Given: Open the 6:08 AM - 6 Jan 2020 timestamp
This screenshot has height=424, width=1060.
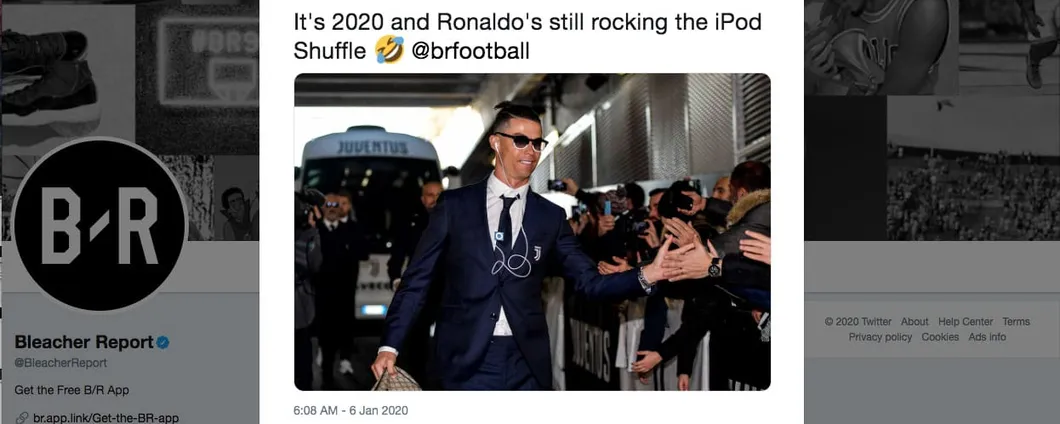Looking at the screenshot, I should (350, 410).
